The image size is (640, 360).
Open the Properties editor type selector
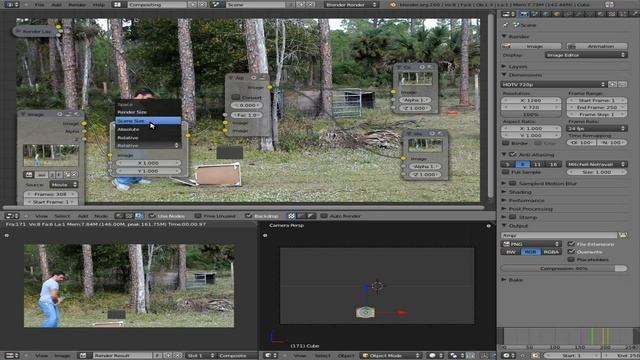[x=509, y=14]
